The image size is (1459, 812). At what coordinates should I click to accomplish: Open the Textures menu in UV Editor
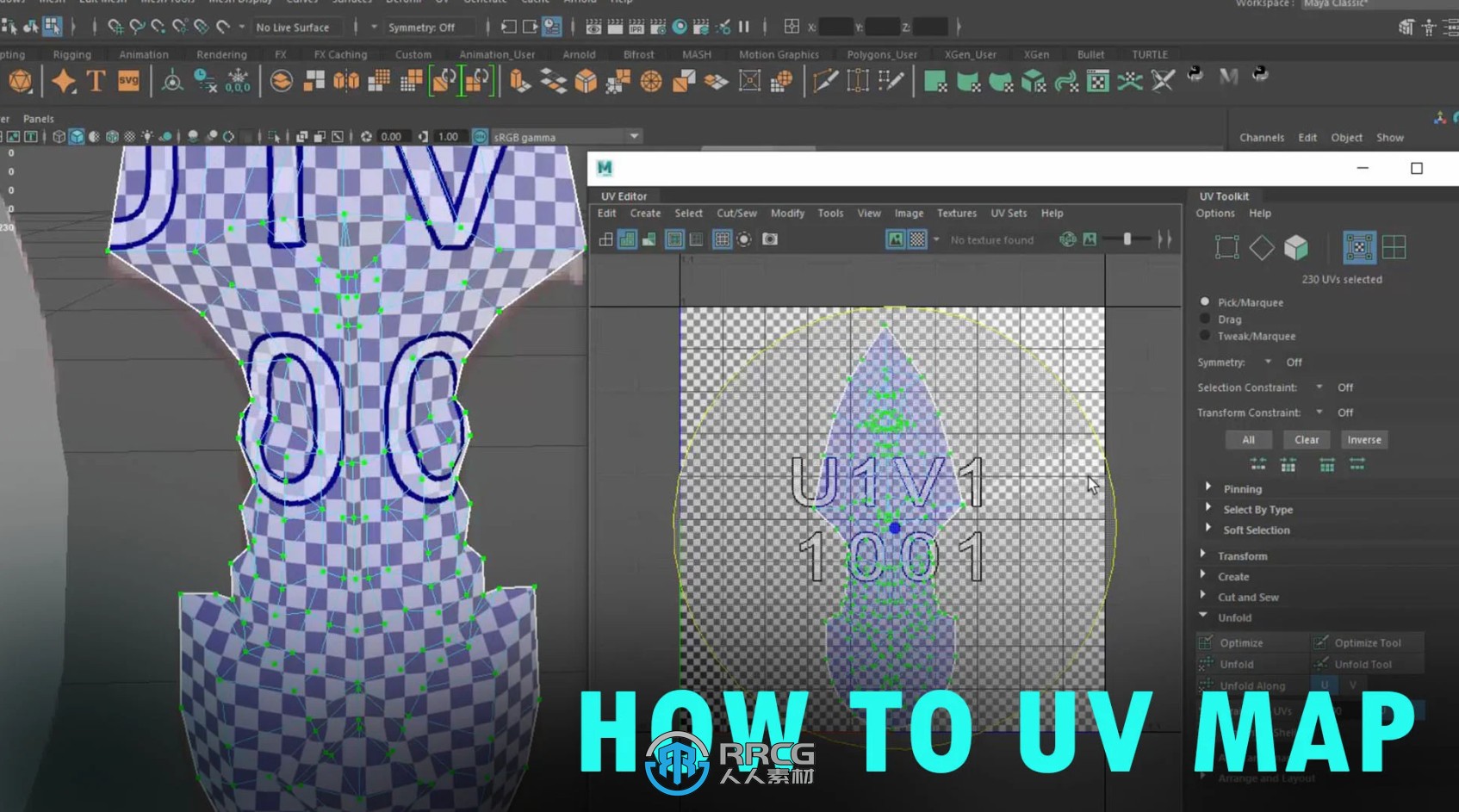point(957,213)
